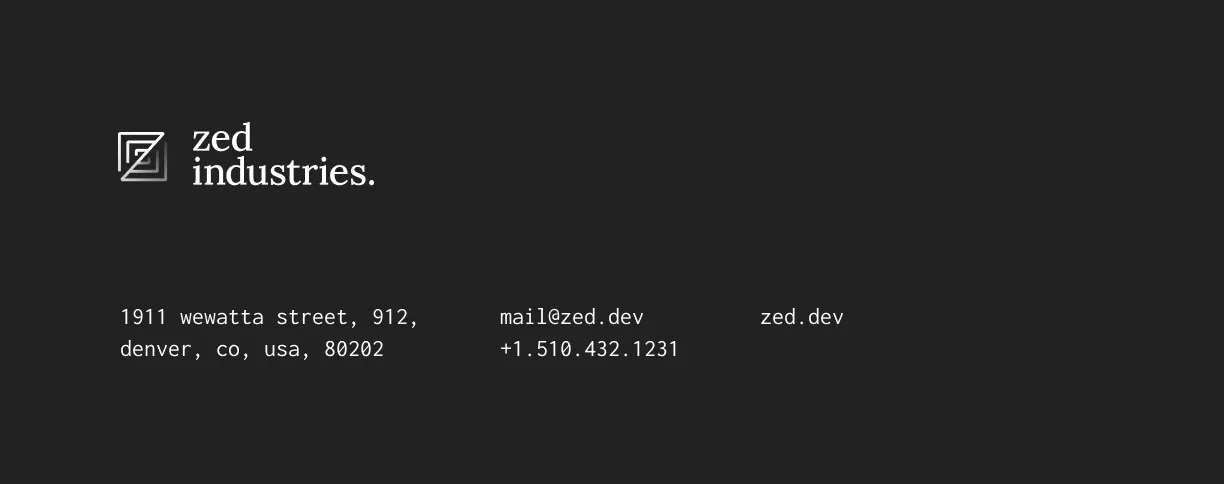
Task: Click the +1.510.432.1231 phone number
Action: [589, 349]
